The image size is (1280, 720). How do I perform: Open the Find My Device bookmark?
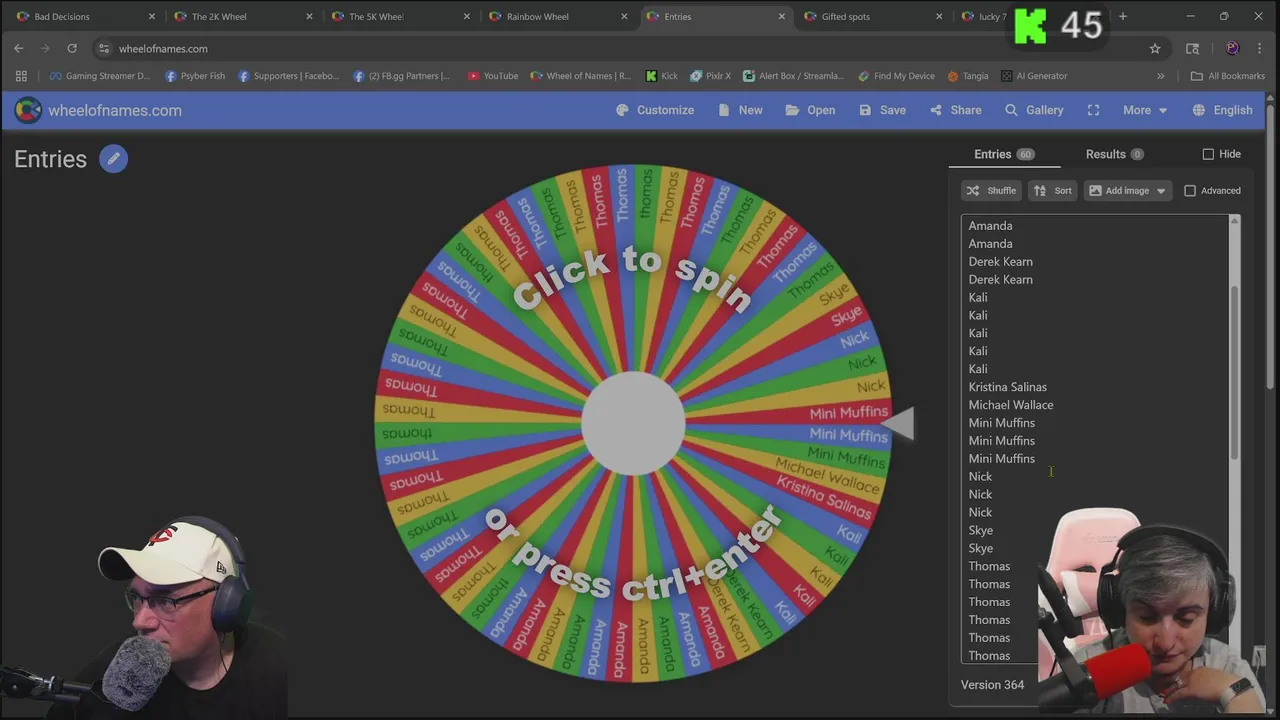click(895, 76)
